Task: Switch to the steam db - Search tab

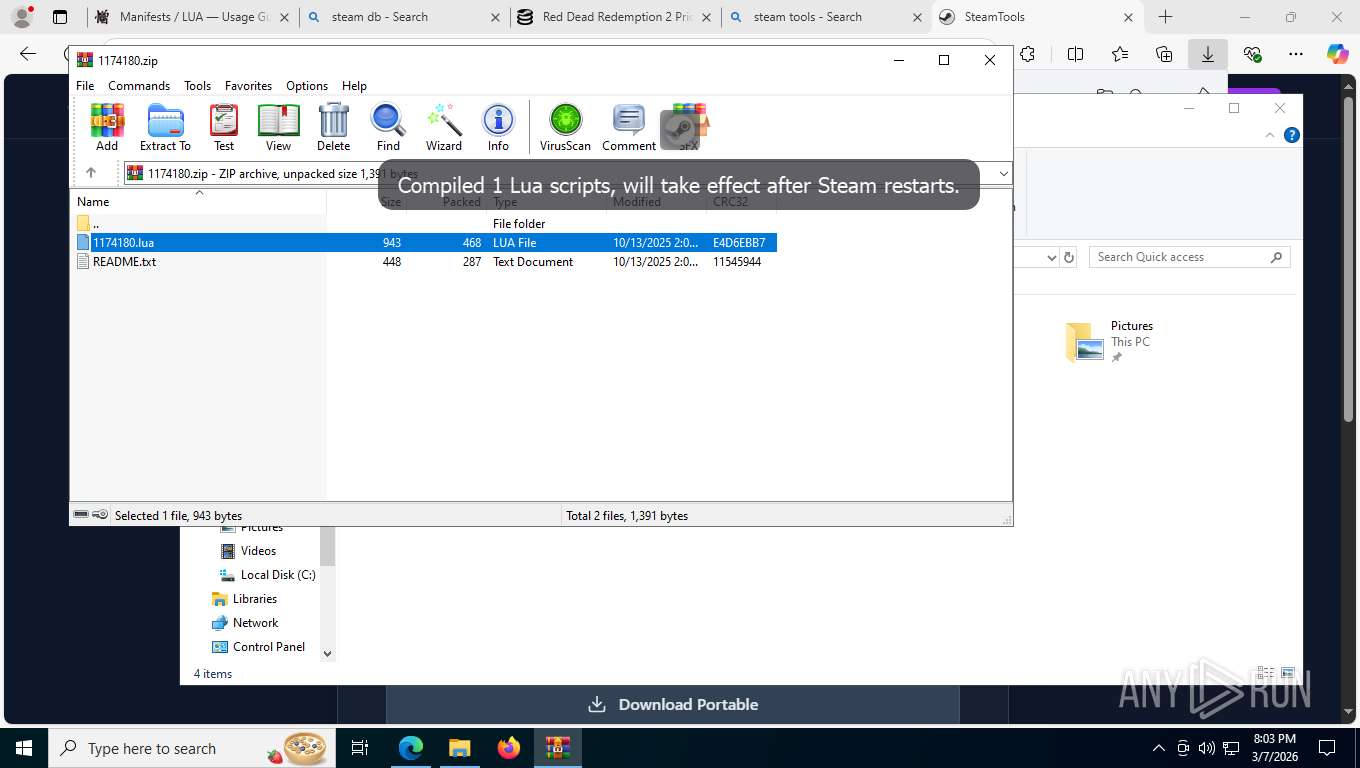Action: coord(406,17)
